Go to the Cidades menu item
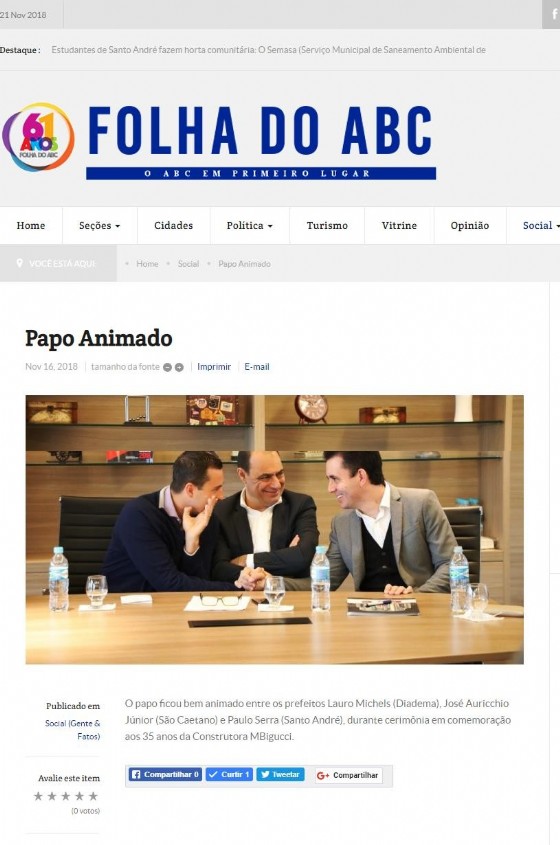Viewport: 560px width, 845px height. pyautogui.click(x=174, y=225)
